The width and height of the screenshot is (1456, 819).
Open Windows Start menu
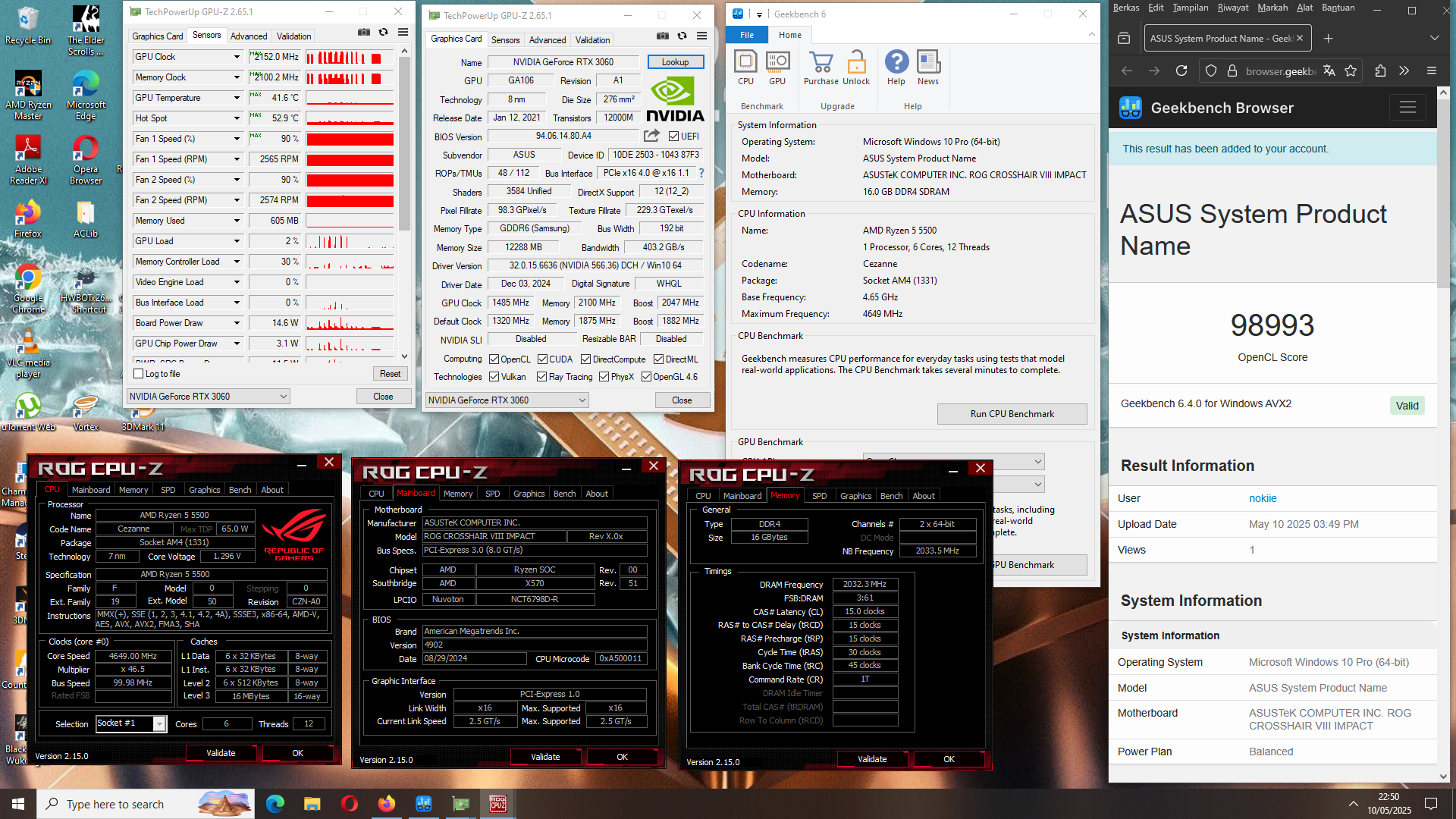(x=18, y=804)
